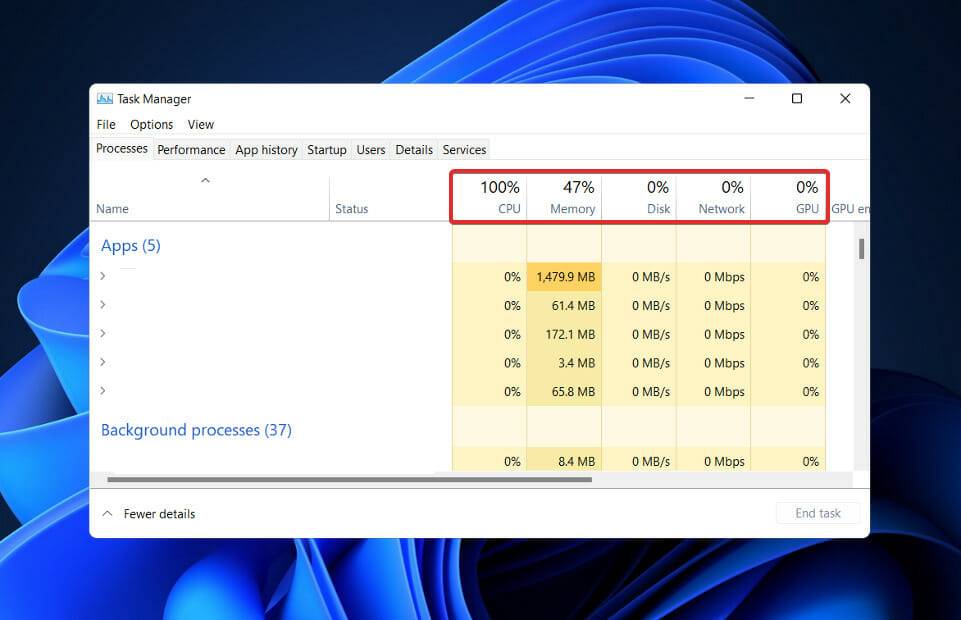The width and height of the screenshot is (961, 620).
Task: Switch to the Services tab
Action: point(464,149)
